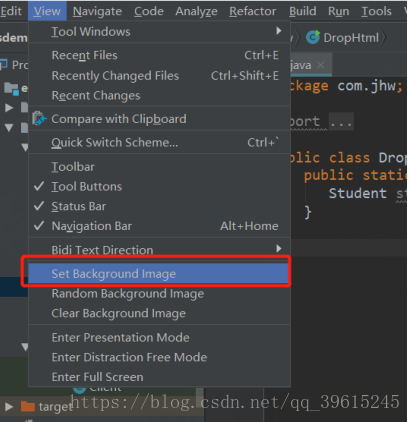Choose Recent Files from View menu
This screenshot has height=422, width=411.
click(x=159, y=55)
